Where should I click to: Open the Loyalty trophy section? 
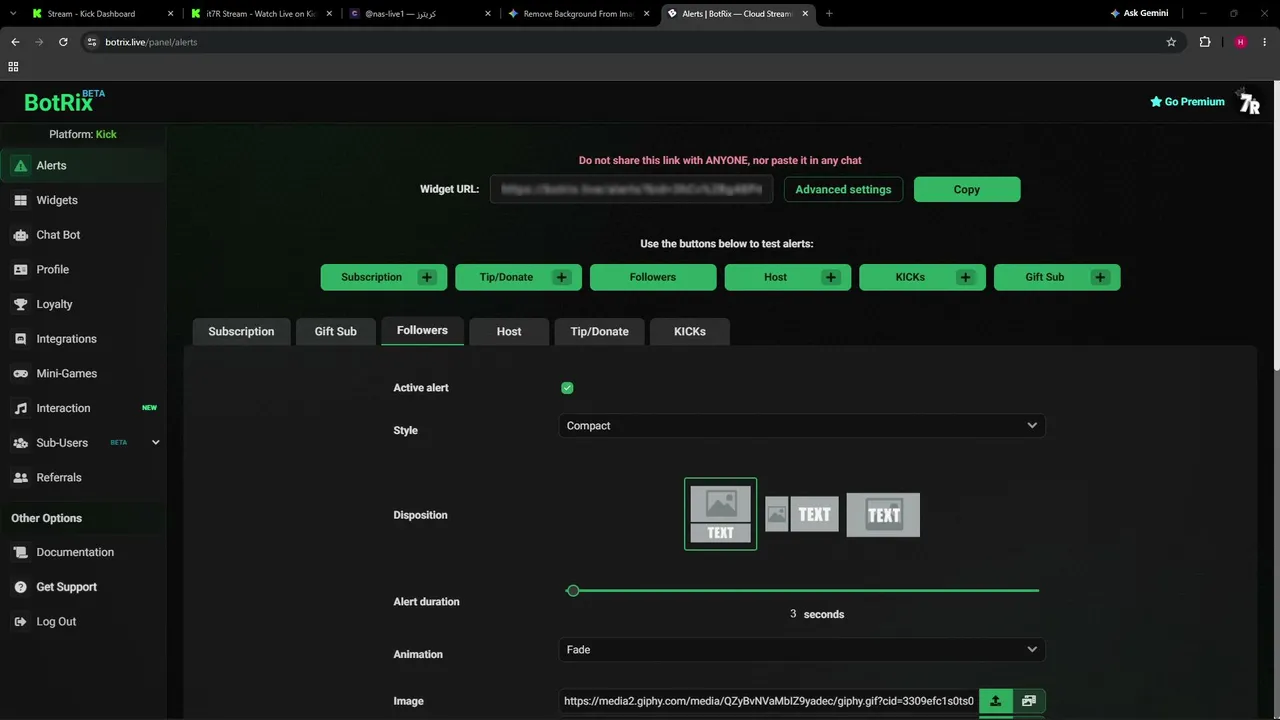pos(83,304)
